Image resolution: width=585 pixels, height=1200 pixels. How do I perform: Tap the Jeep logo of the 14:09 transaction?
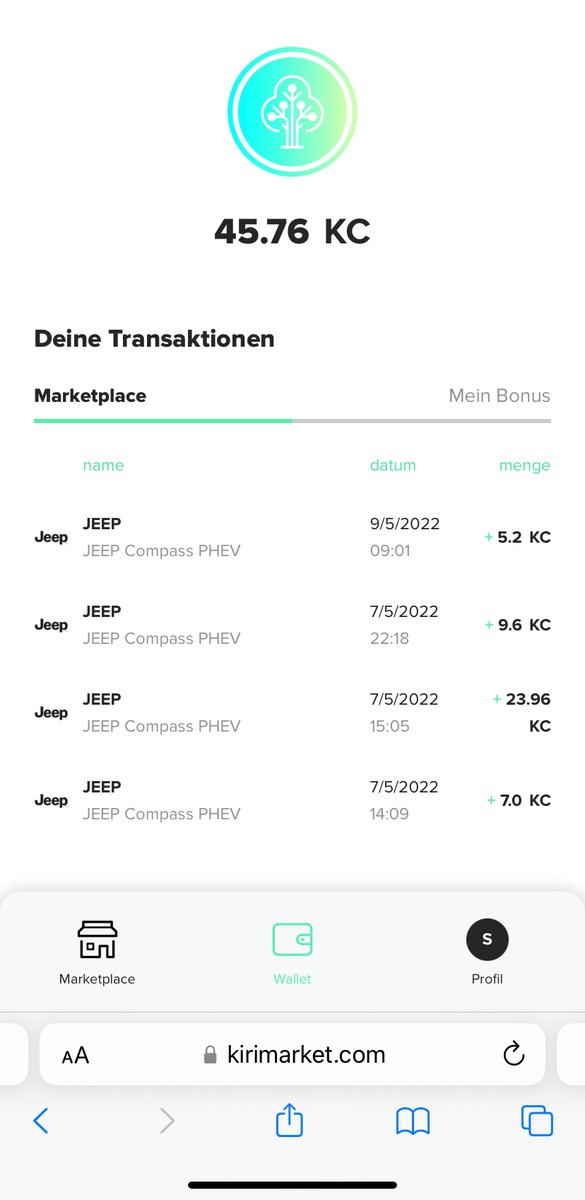click(x=51, y=801)
